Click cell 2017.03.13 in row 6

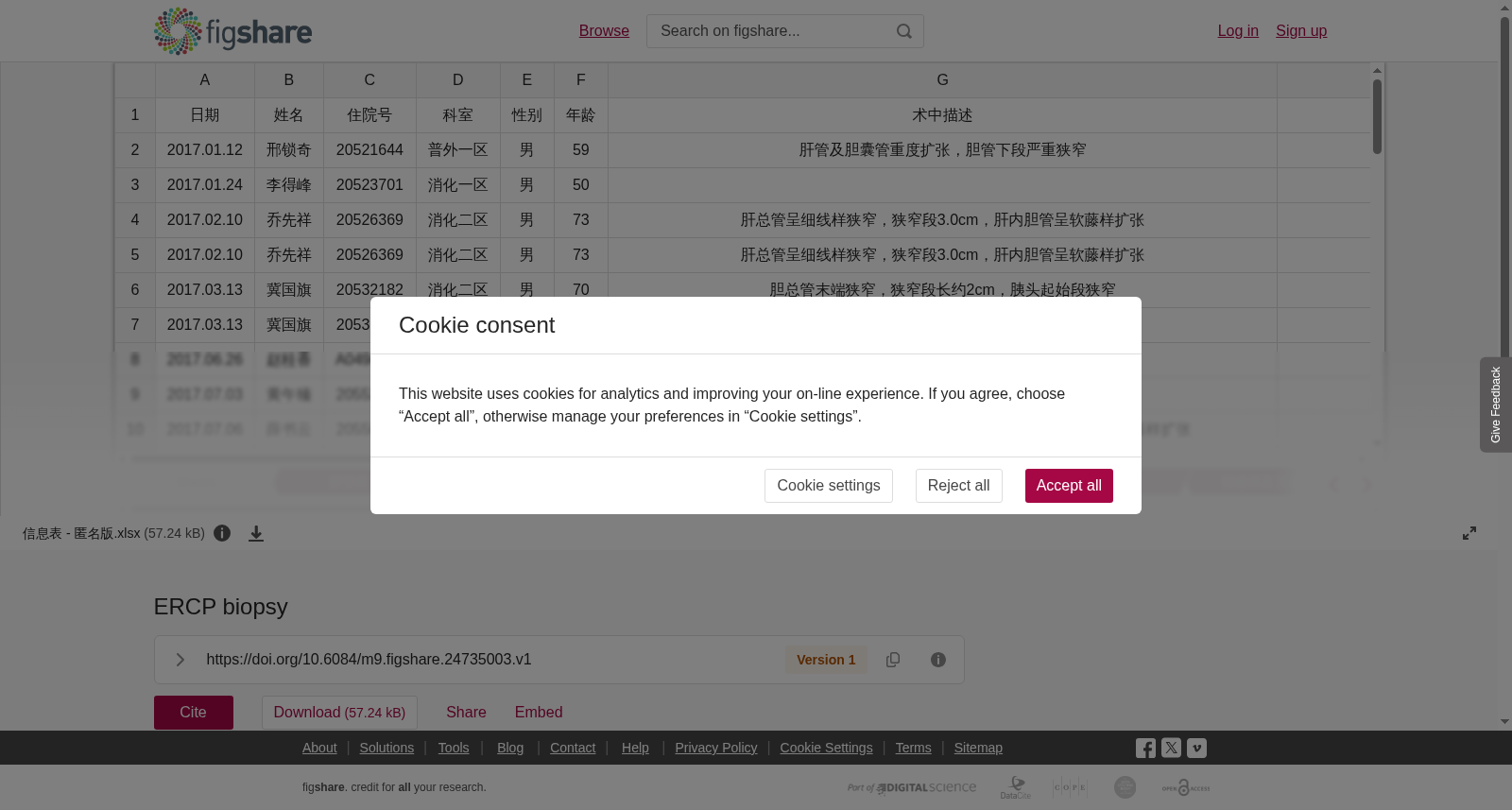pos(205,290)
